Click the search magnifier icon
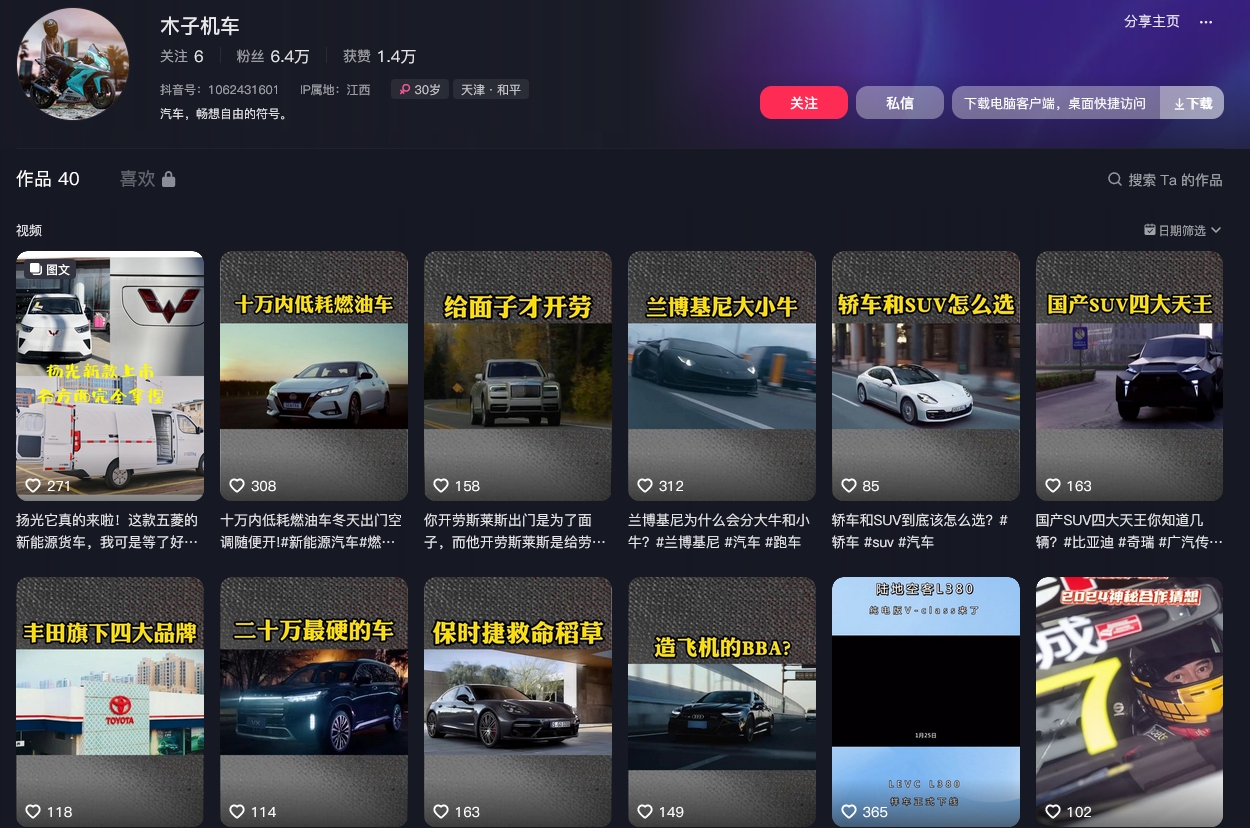This screenshot has width=1250, height=828. click(1115, 180)
